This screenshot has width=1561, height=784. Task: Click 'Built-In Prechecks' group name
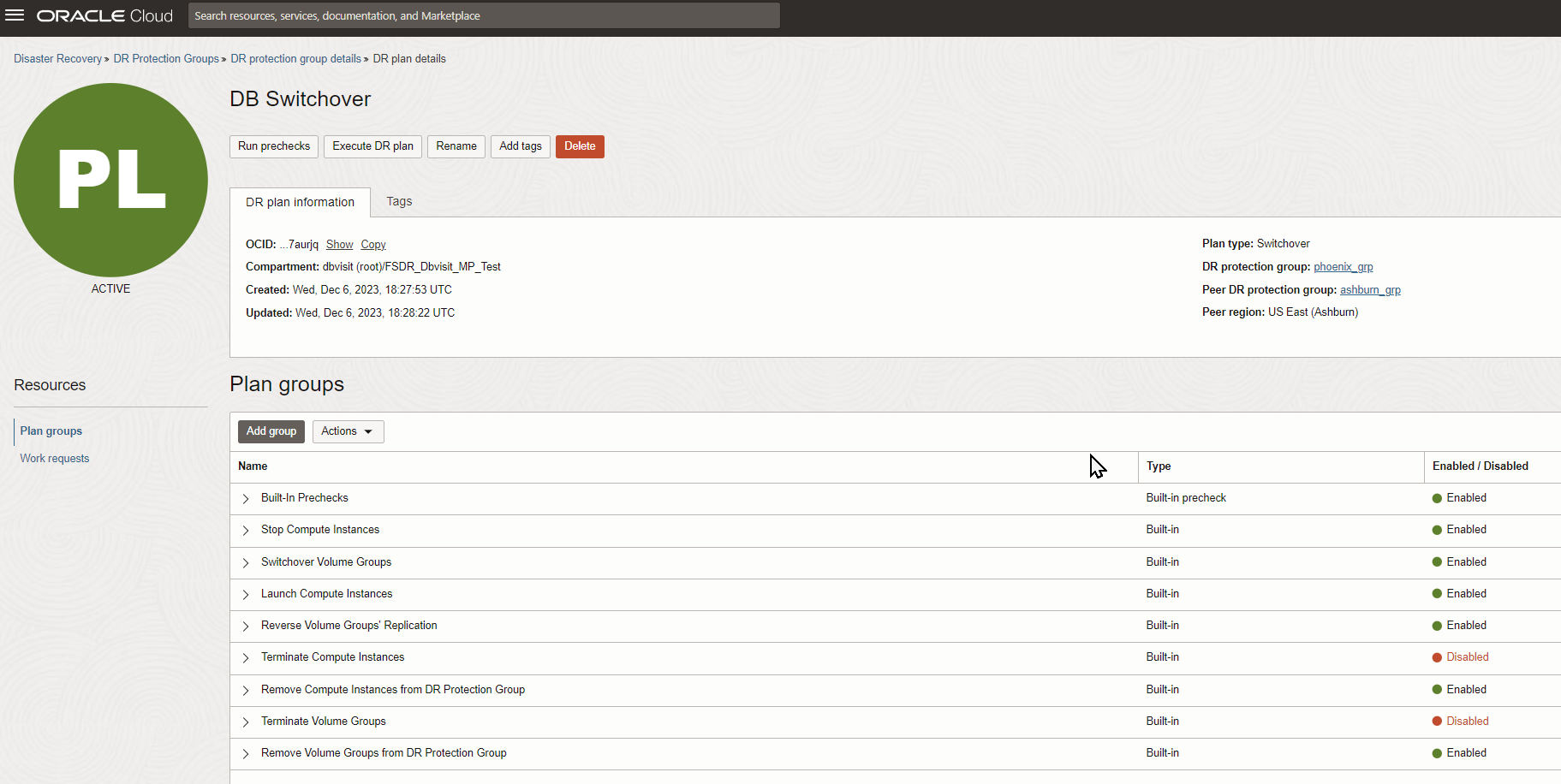pyautogui.click(x=305, y=498)
